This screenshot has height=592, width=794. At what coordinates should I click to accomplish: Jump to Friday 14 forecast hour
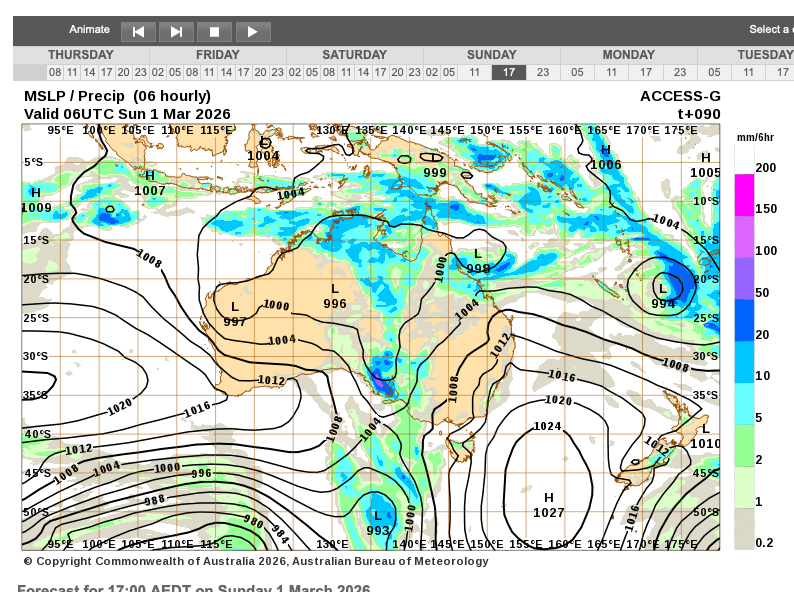click(226, 72)
